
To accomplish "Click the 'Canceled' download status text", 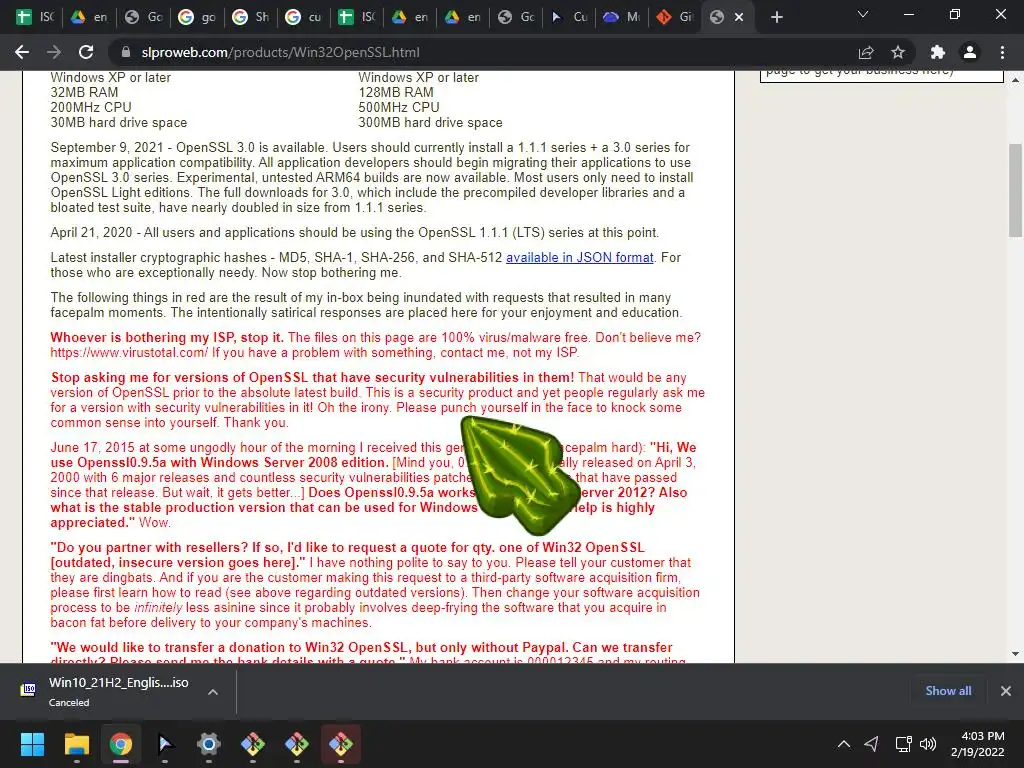I will pos(69,703).
